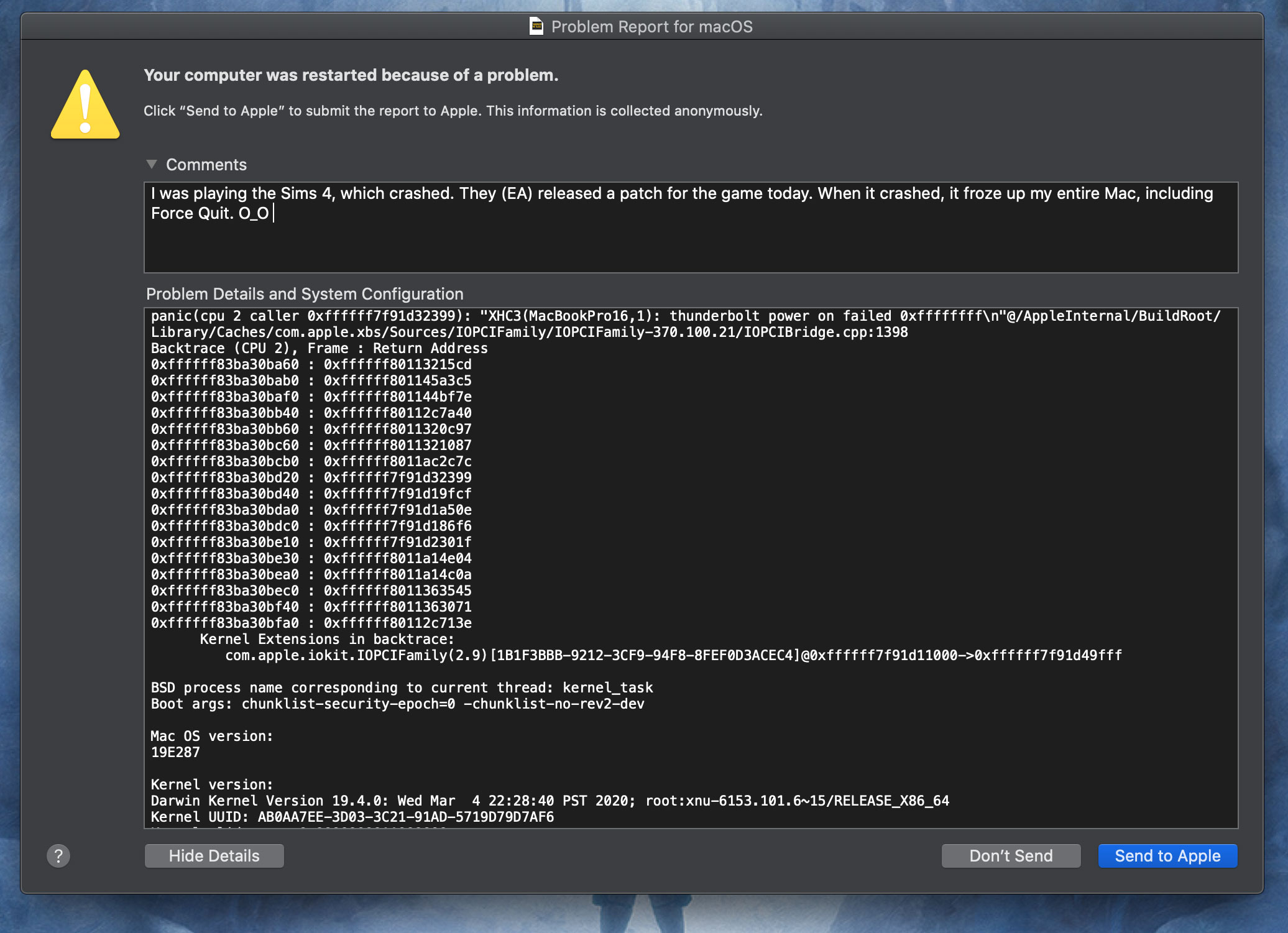The height and width of the screenshot is (933, 1288).
Task: Click the Kernel UUID line
Action: (352, 817)
